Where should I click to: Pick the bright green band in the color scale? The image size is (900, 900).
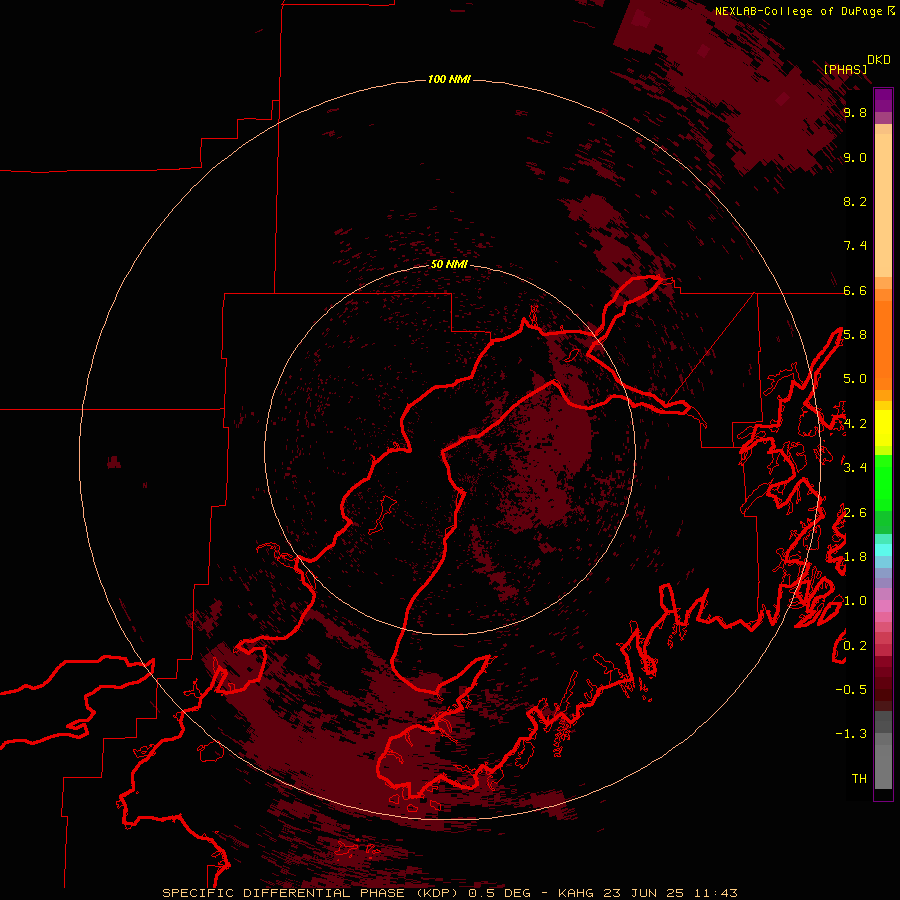pos(883,482)
